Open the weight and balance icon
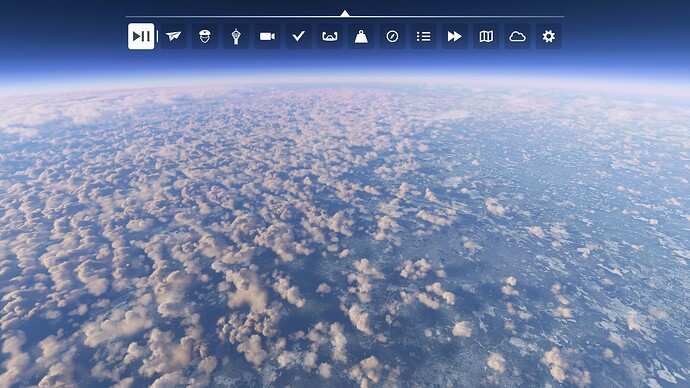This screenshot has width=690, height=388. 361,36
